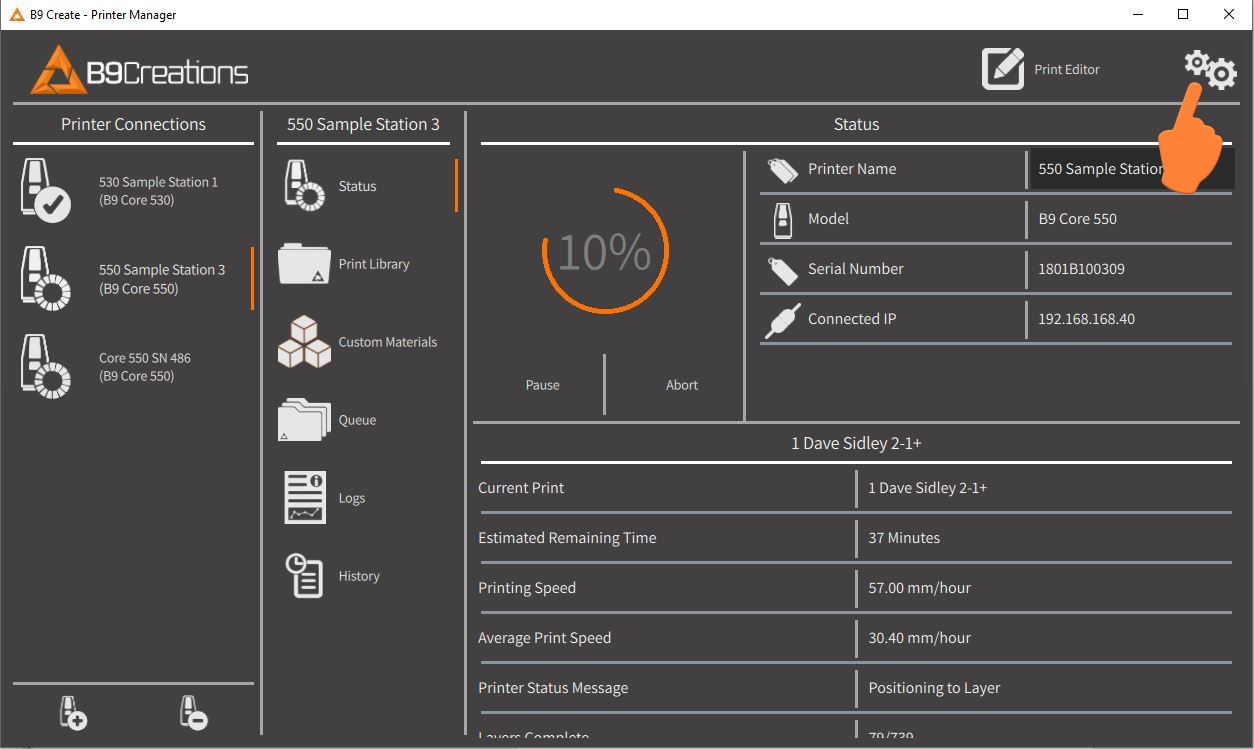Choose Core 550 SN 486 connection text
This screenshot has width=1254, height=749.
click(x=145, y=367)
